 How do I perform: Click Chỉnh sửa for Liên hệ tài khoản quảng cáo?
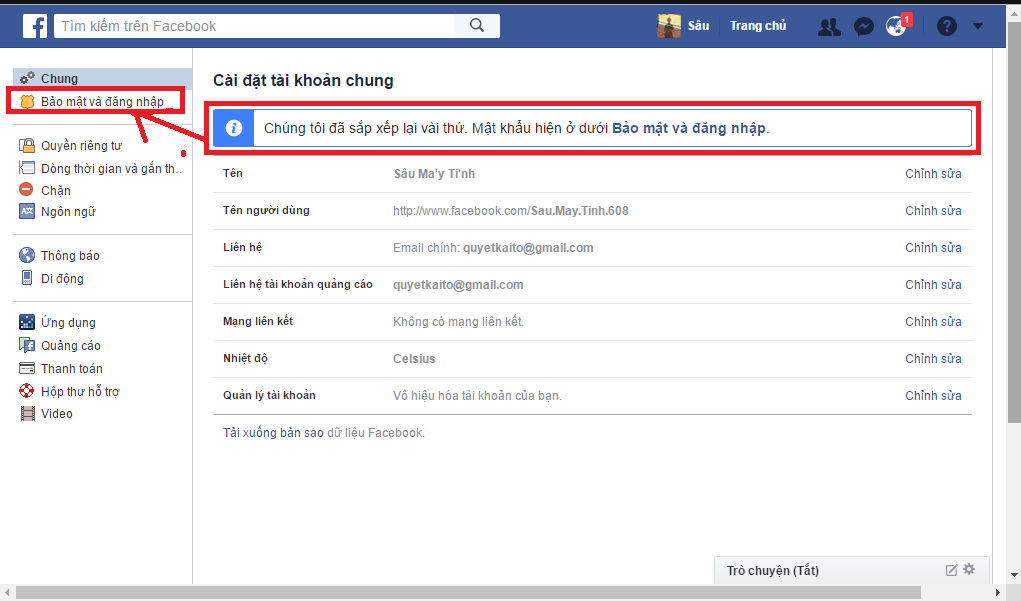[x=933, y=285]
